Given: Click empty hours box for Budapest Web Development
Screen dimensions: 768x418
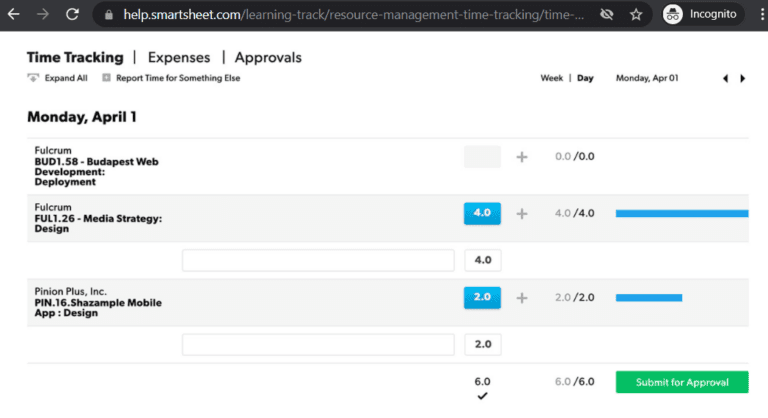Looking at the screenshot, I should point(482,157).
